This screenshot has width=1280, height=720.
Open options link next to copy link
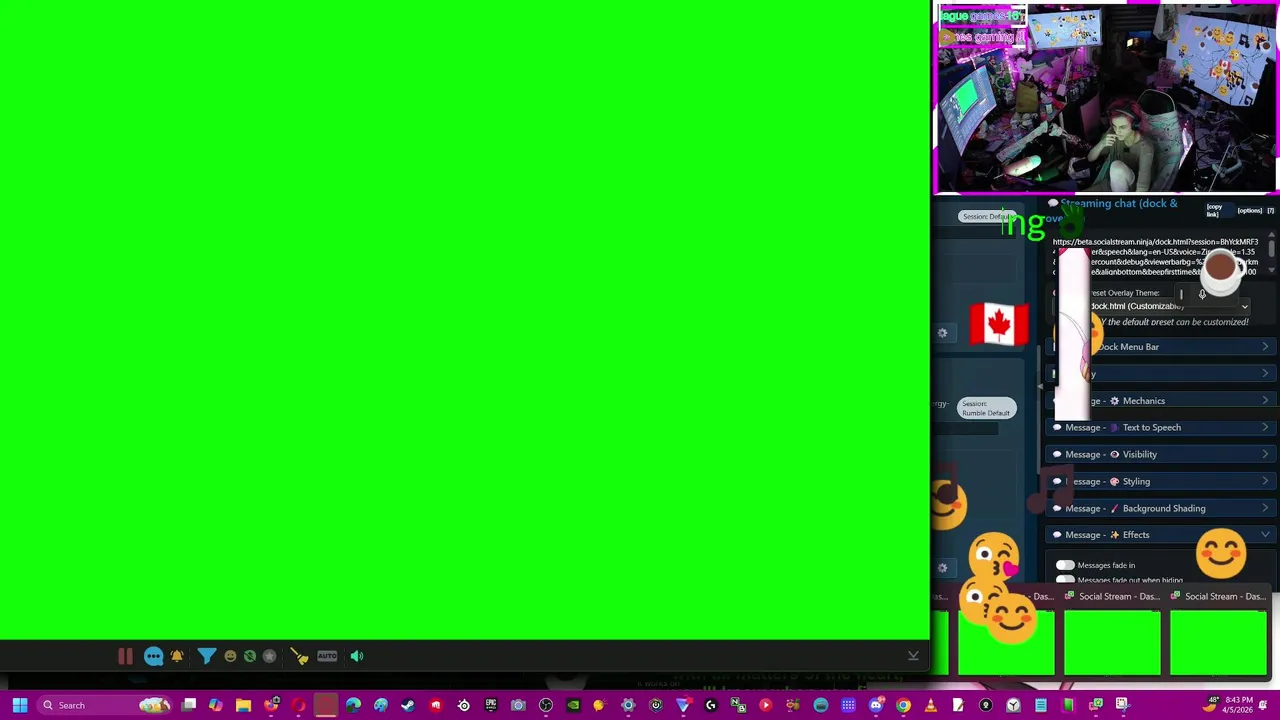1249,210
